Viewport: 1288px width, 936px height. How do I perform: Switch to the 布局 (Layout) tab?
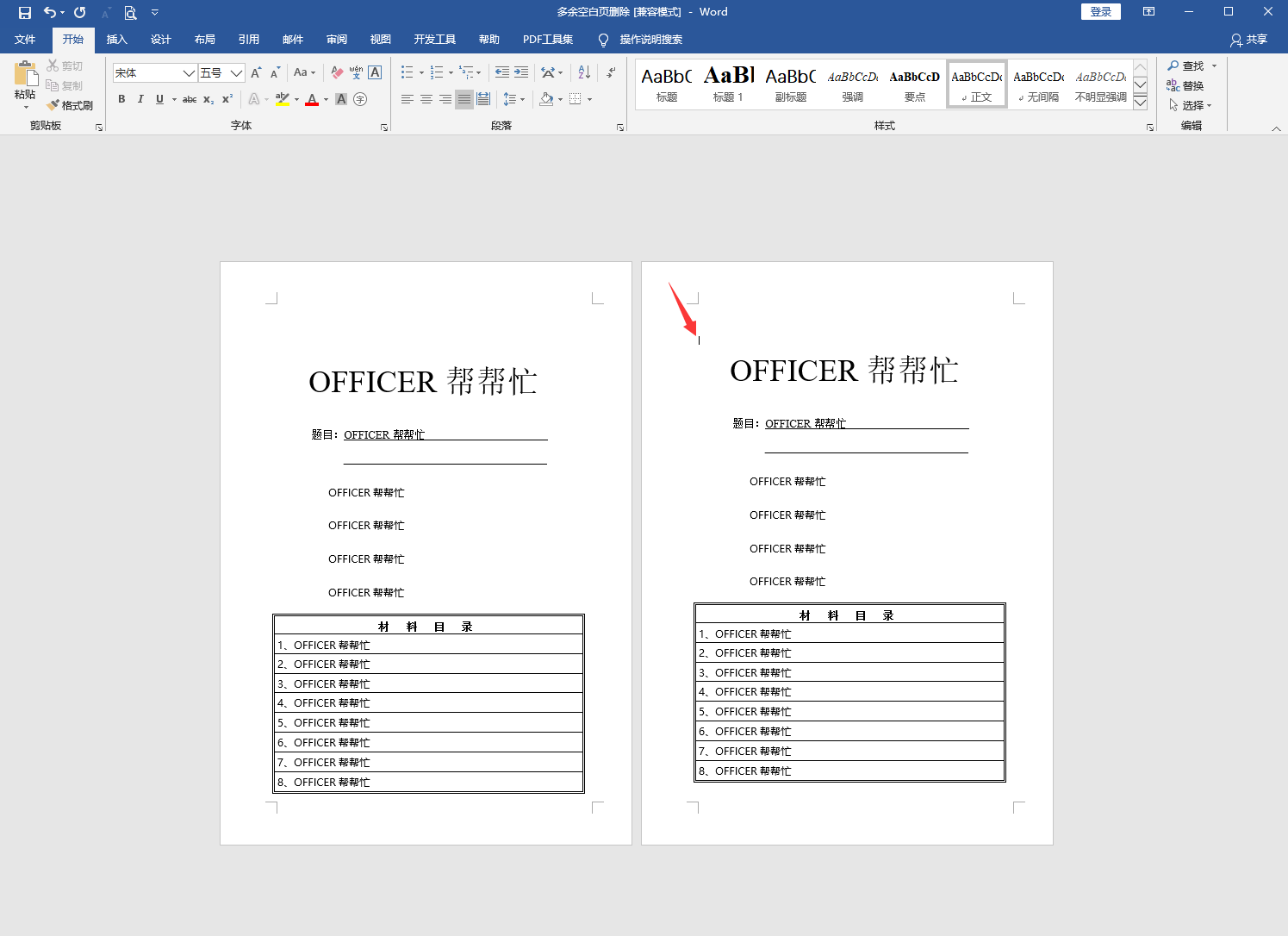[x=204, y=40]
